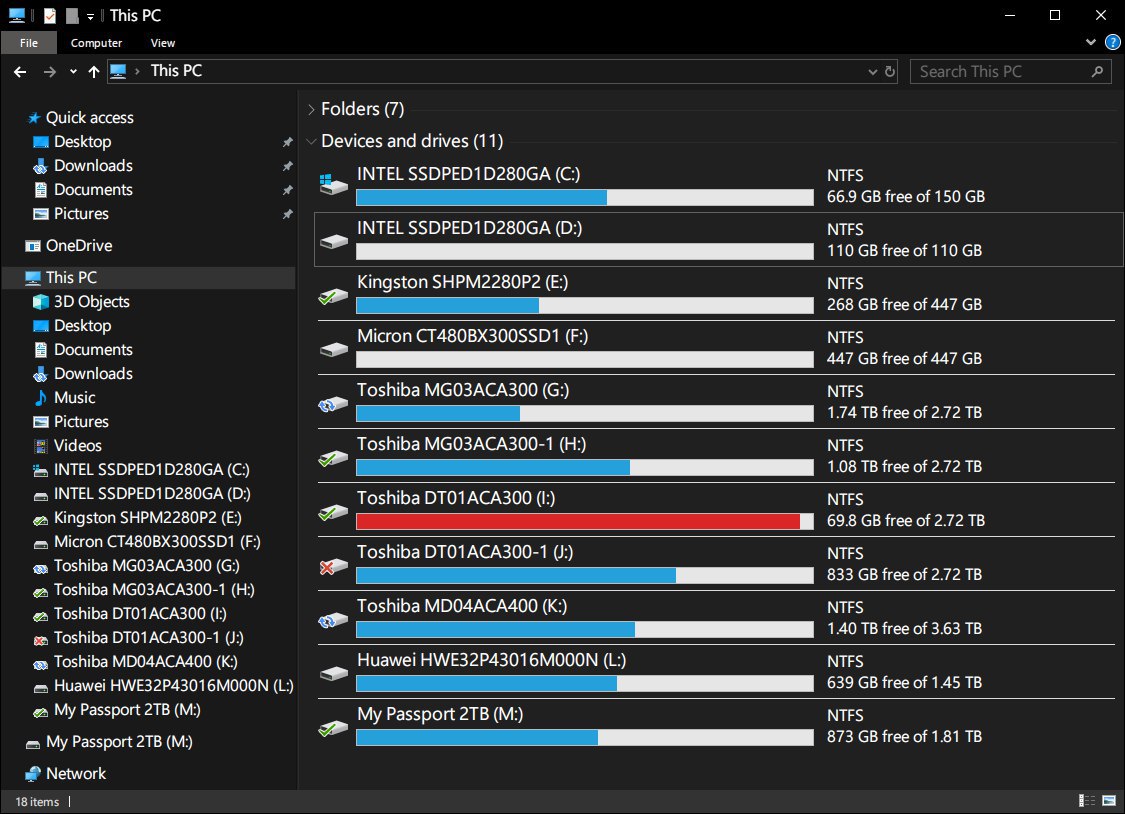Click "873 GB free of 1.81 TB" text
Image resolution: width=1125 pixels, height=814 pixels.
pos(904,737)
